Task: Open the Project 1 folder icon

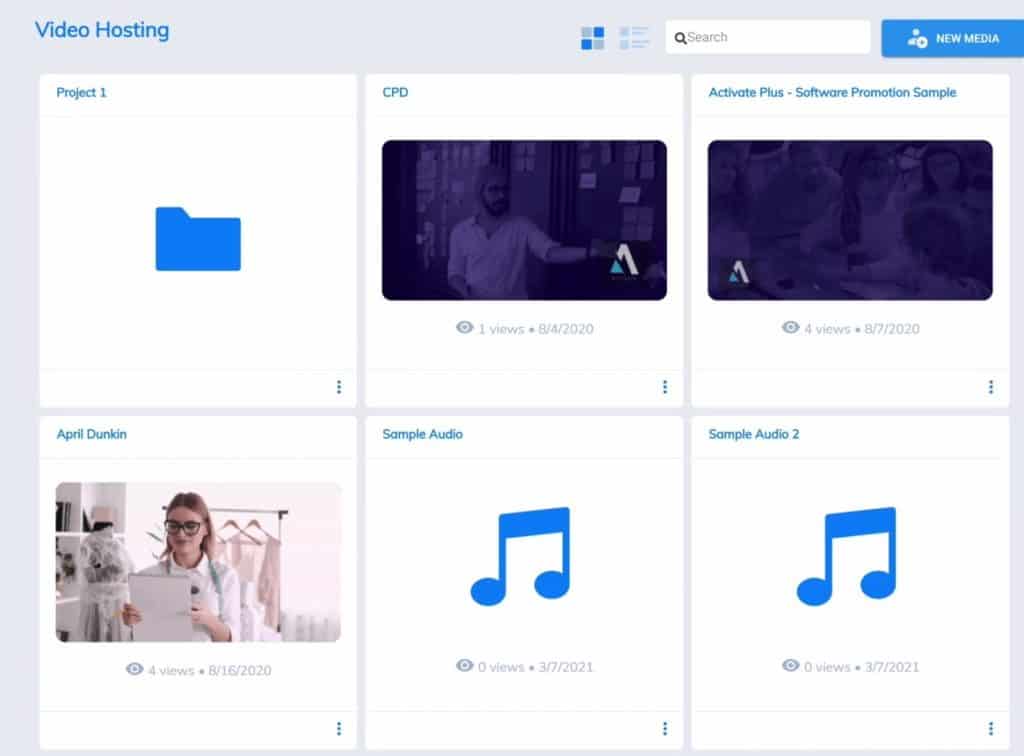Action: 198,239
